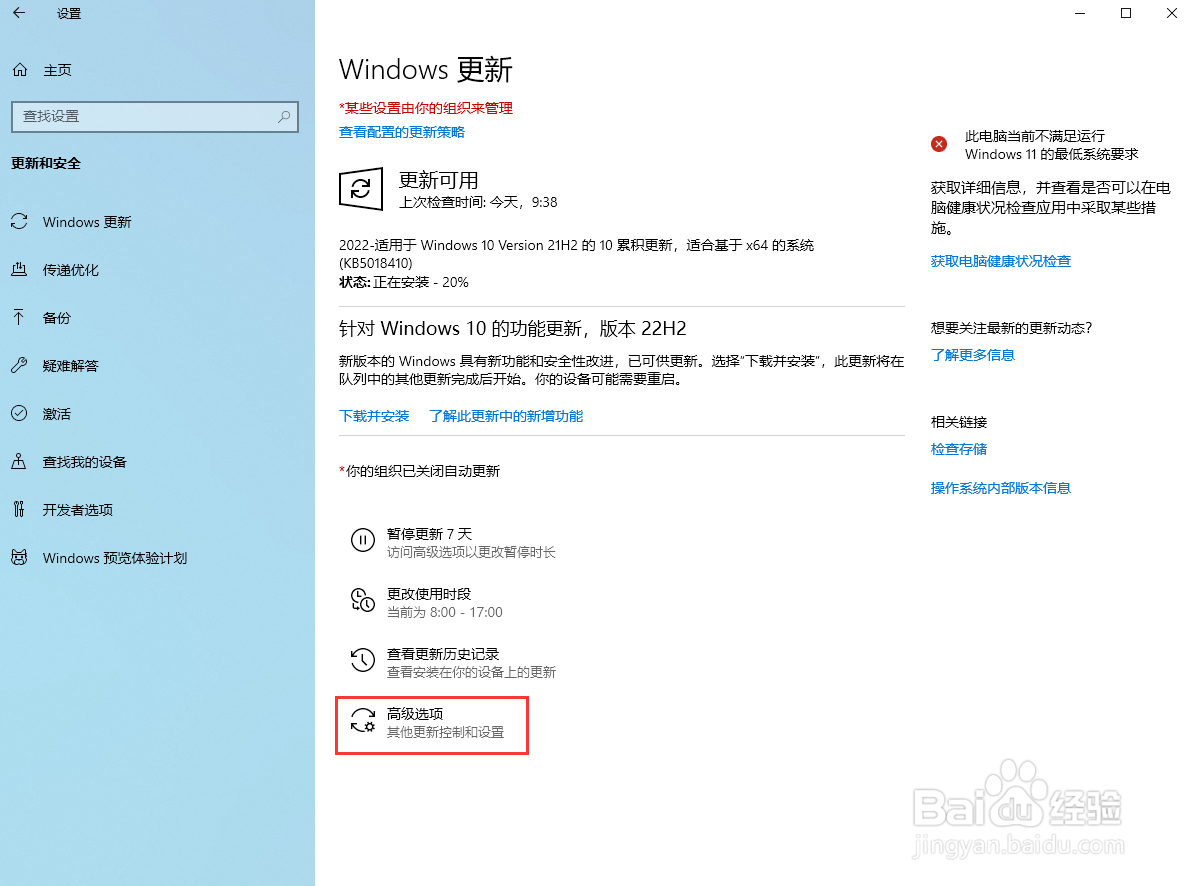This screenshot has width=1189, height=886.
Task: Click 下载并安装 for version 22H2
Action: [374, 416]
